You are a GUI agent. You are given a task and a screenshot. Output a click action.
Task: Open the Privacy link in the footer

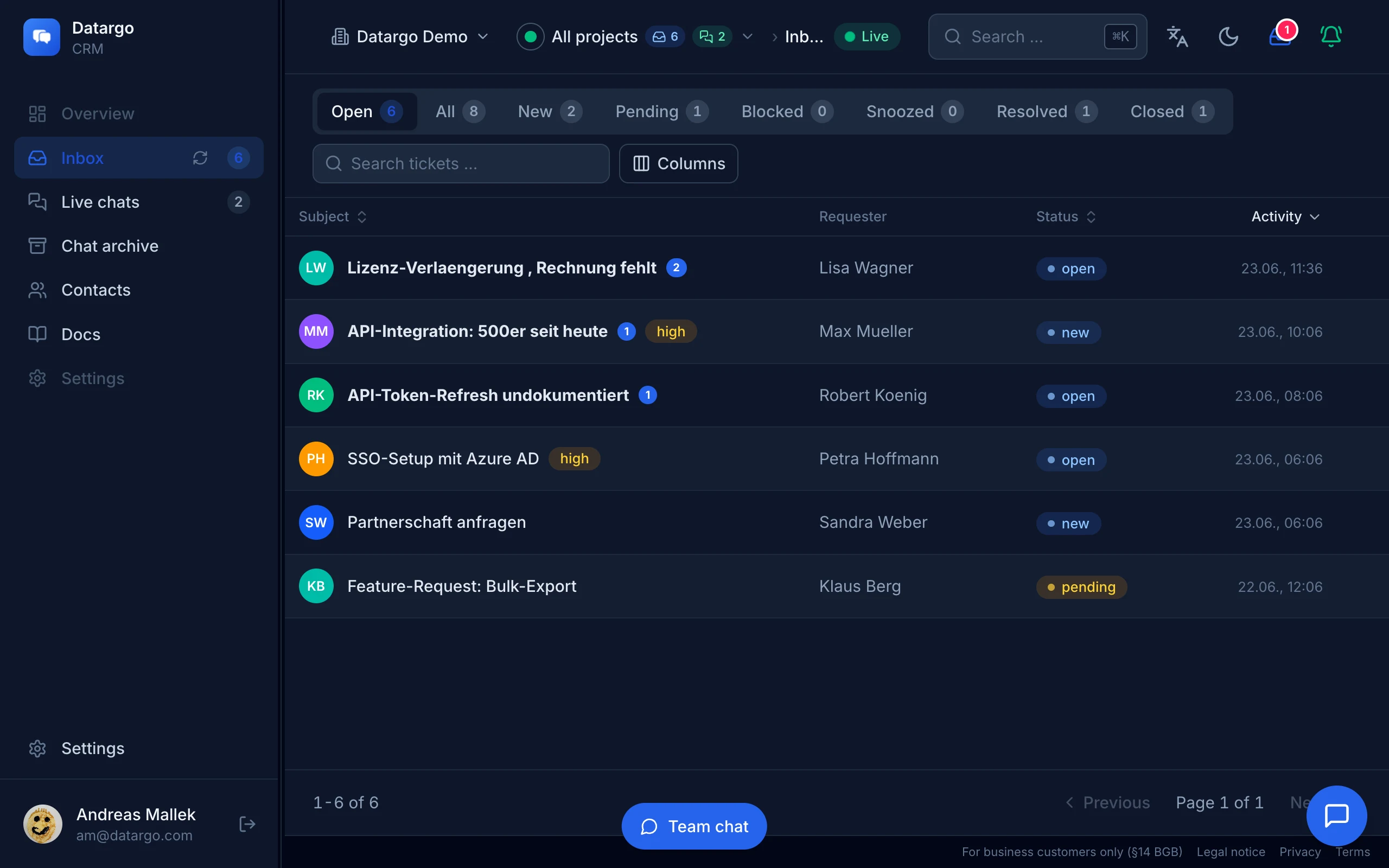1299,852
